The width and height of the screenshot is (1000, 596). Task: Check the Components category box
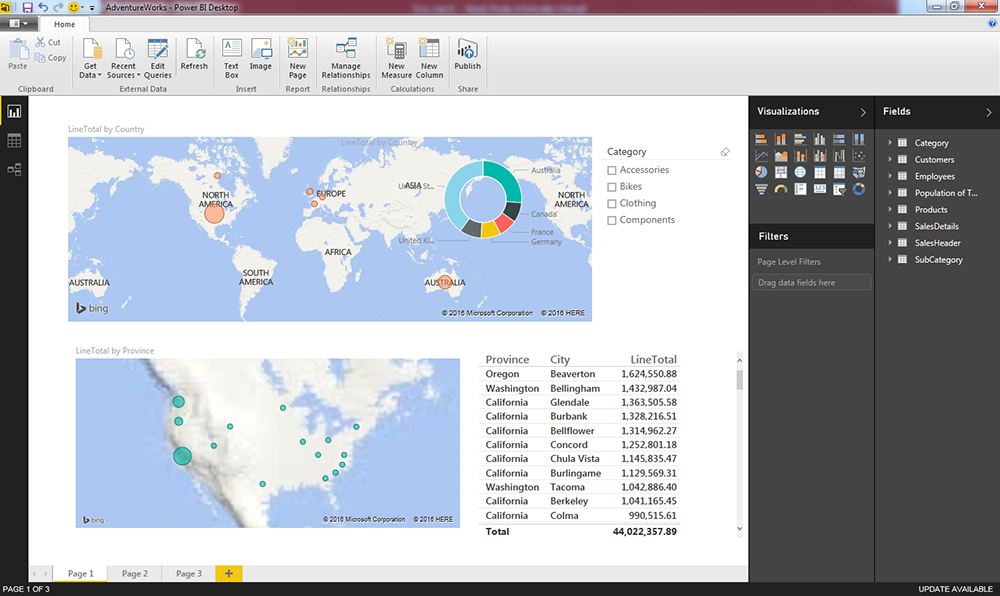(x=612, y=220)
